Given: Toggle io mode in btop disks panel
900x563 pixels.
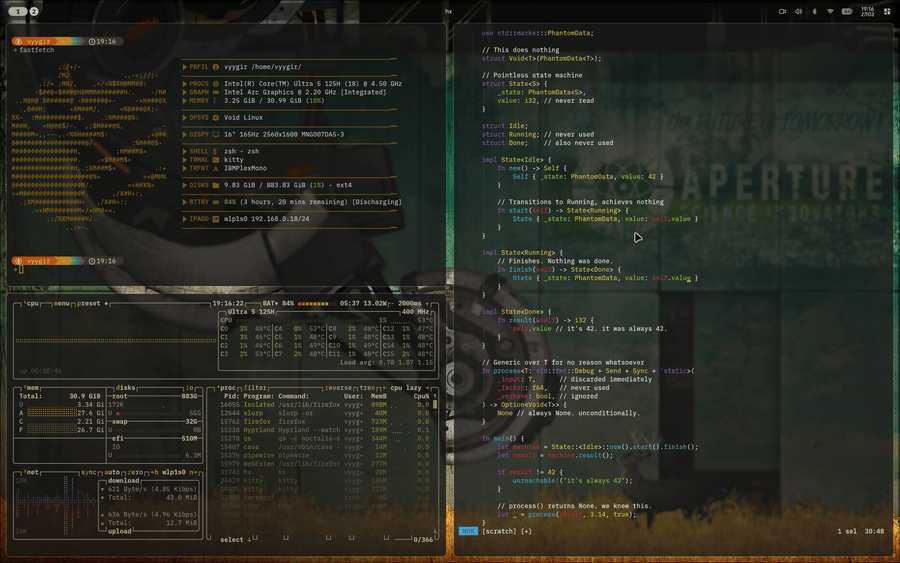Looking at the screenshot, I should point(189,387).
